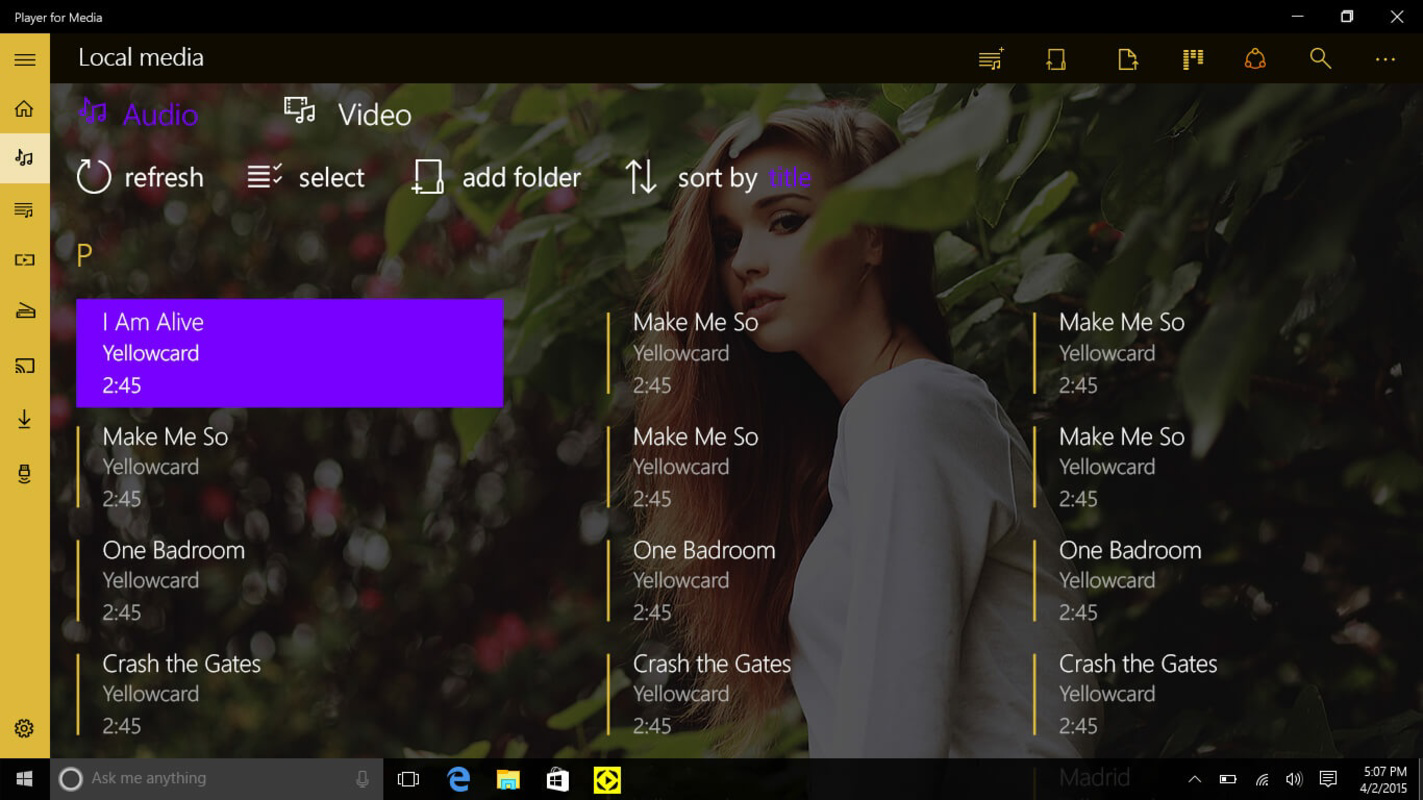Open Task View on the taskbar
Viewport: 1423px width, 800px height.
(408, 779)
